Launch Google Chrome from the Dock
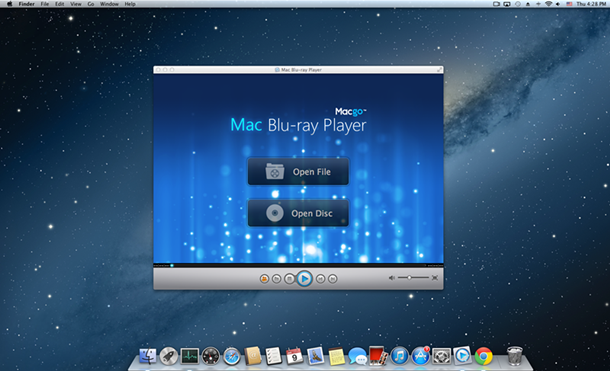Screen dimensions: 610x371 pos(484,356)
